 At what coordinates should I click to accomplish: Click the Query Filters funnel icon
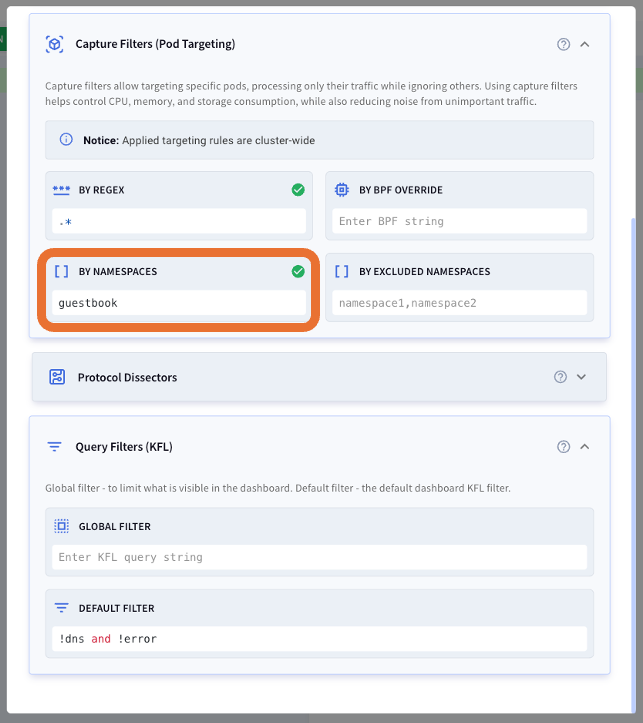(x=54, y=447)
